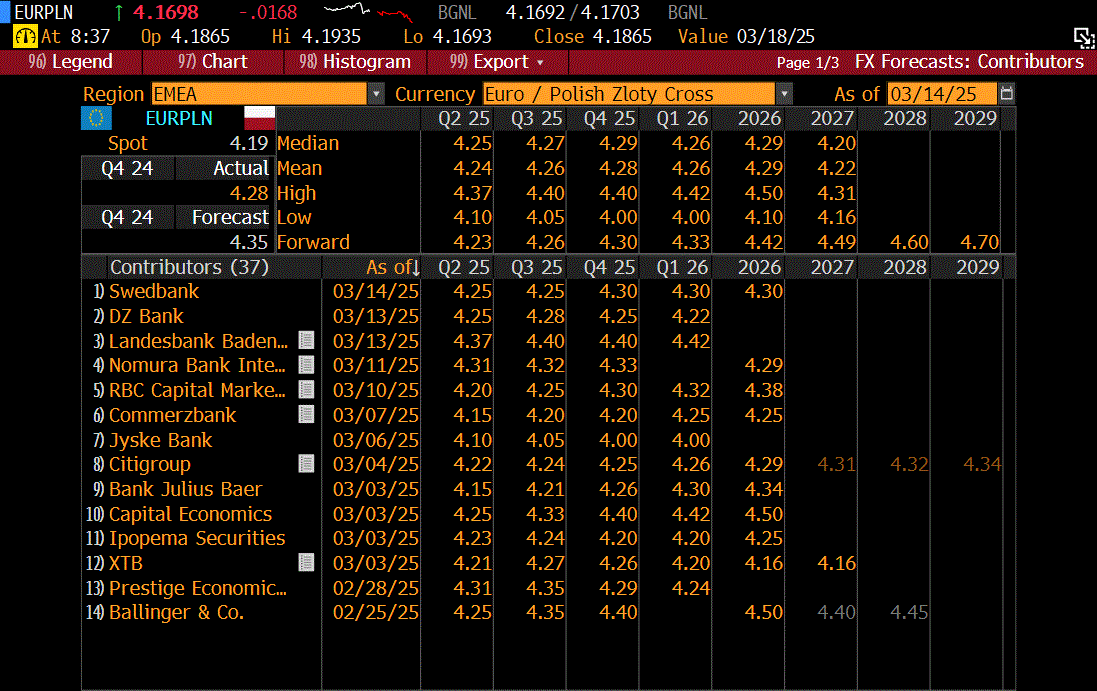Open the note icon for Commerzbank
The width and height of the screenshot is (1097, 691).
click(x=306, y=415)
